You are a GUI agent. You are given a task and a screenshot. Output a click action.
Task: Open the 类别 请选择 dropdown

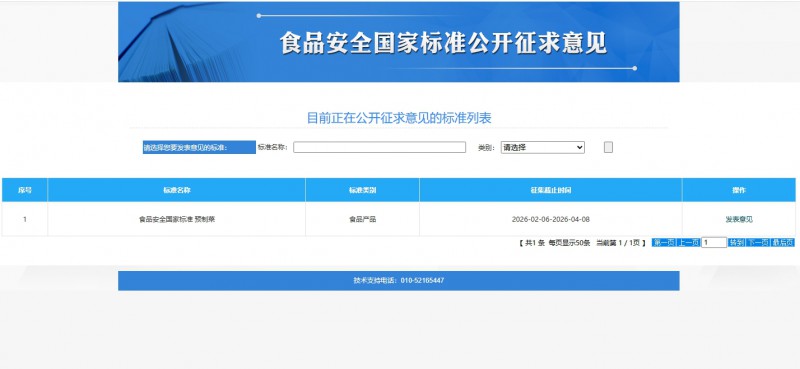point(542,147)
